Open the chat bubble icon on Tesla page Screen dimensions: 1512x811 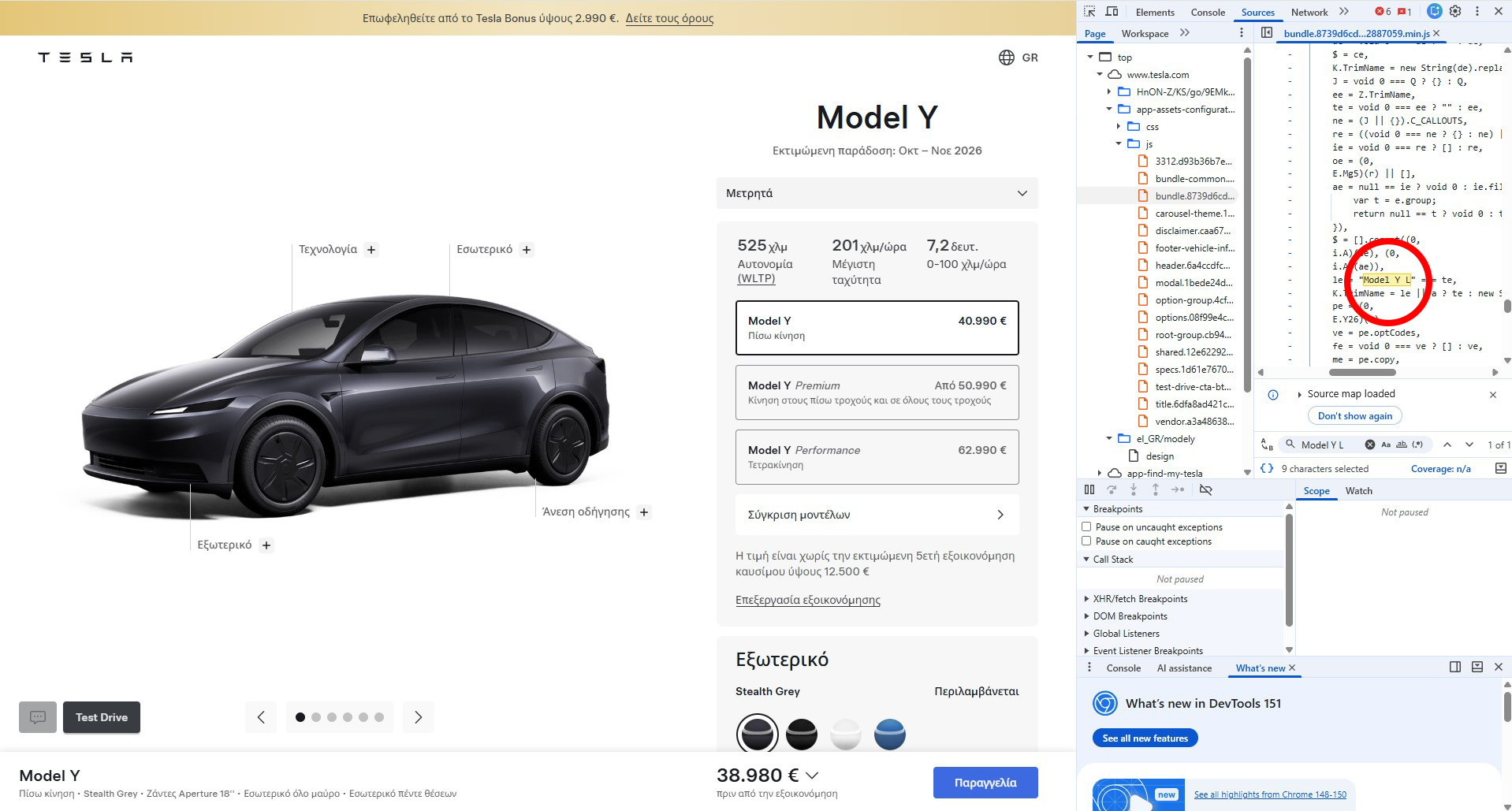tap(38, 717)
